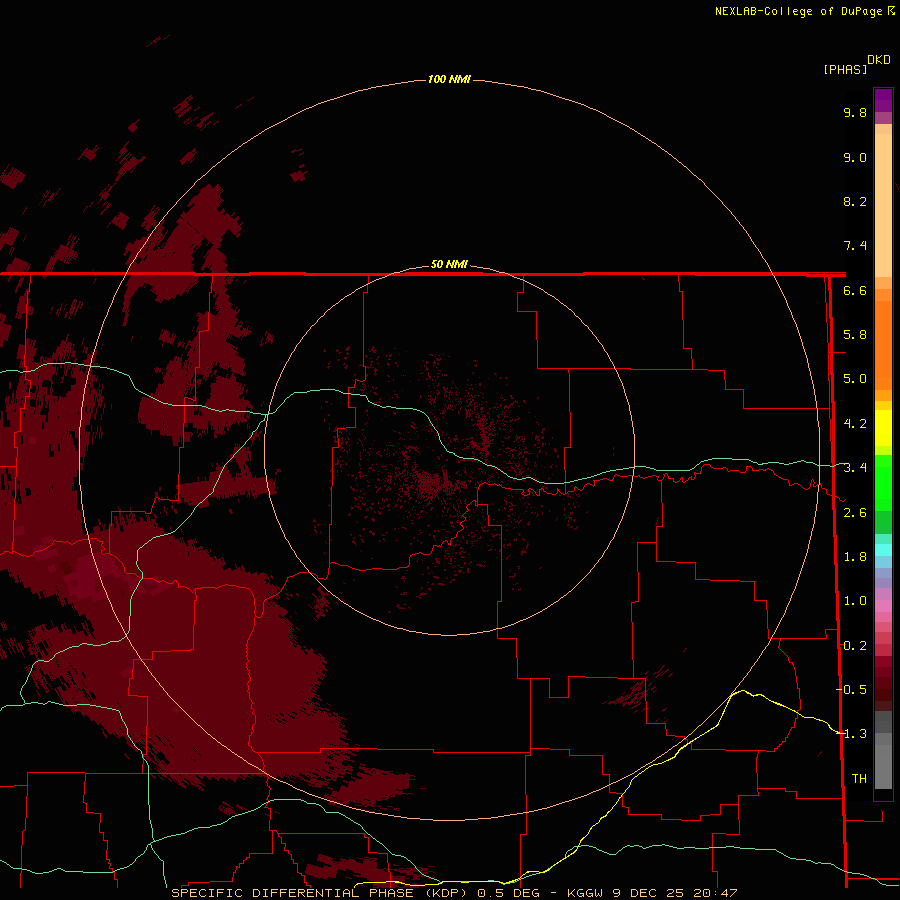Pick the bright green segment of the color scale
The image size is (900, 900).
pyautogui.click(x=883, y=482)
